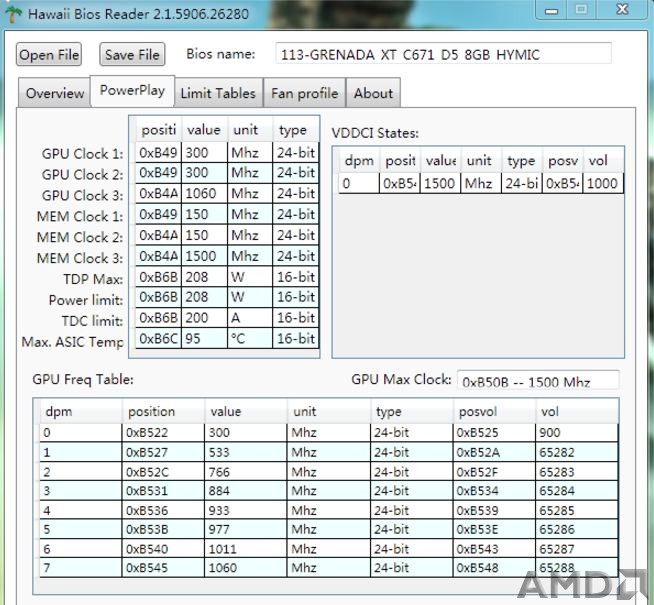The height and width of the screenshot is (605, 654).
Task: Focus the Bios name input field
Action: 443,54
